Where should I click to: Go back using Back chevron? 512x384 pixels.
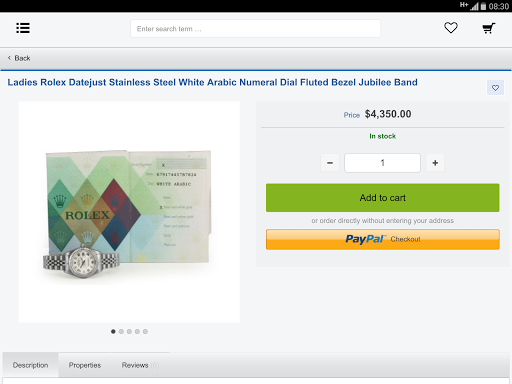click(x=19, y=58)
